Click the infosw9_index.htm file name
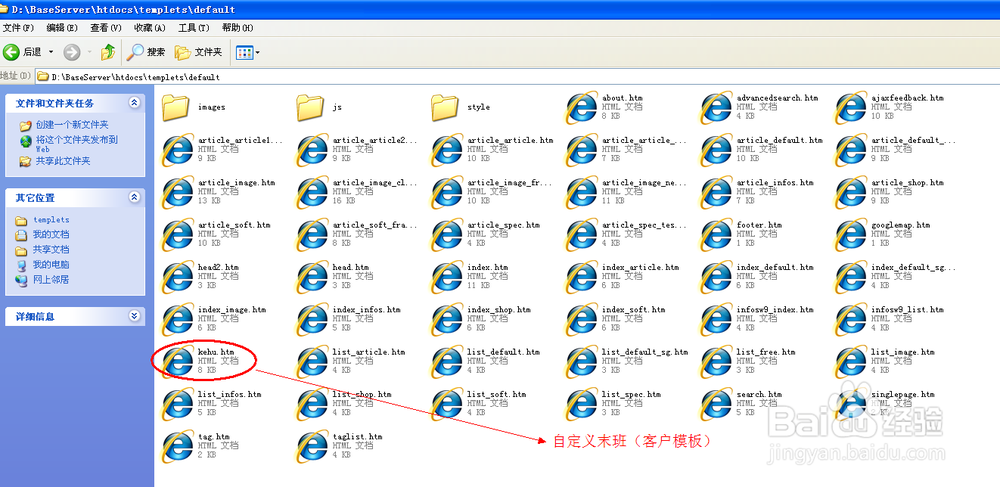 point(775,310)
